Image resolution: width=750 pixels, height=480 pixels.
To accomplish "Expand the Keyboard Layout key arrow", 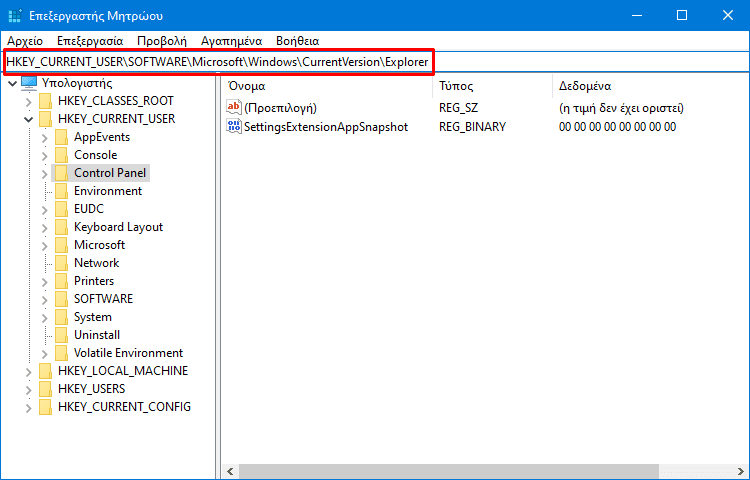I will [x=44, y=228].
